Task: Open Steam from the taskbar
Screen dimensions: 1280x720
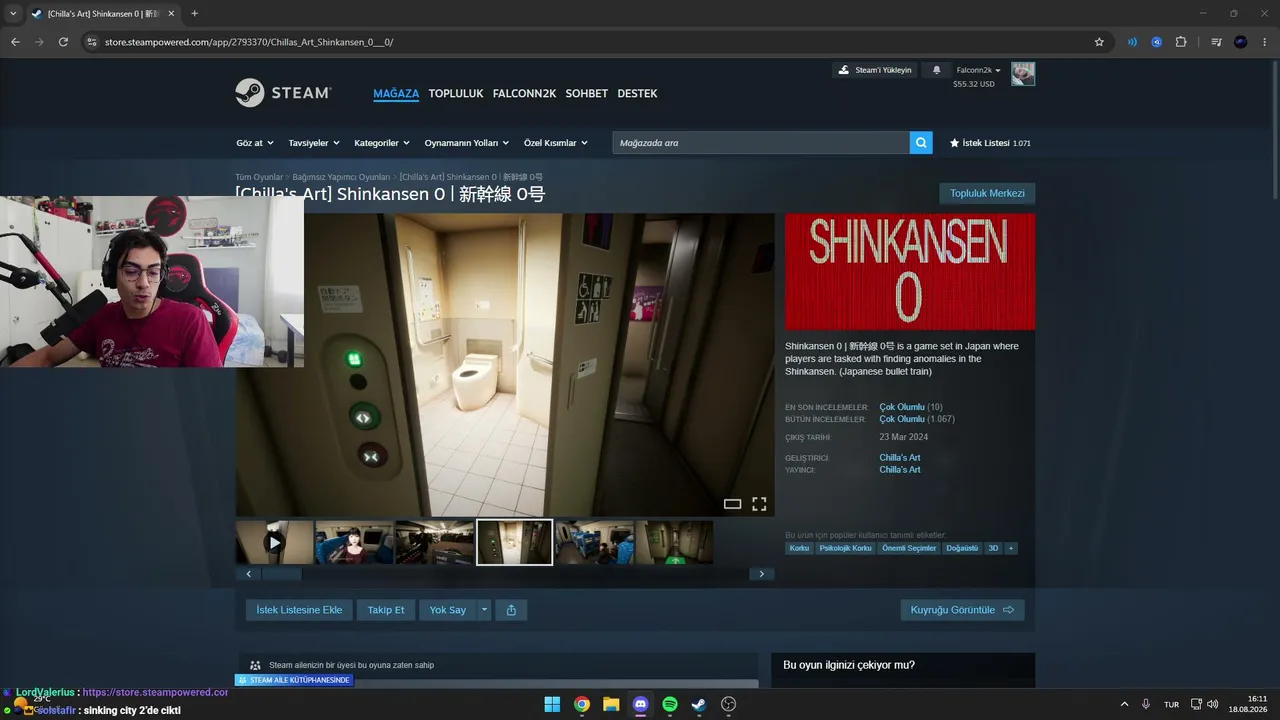Action: [699, 704]
